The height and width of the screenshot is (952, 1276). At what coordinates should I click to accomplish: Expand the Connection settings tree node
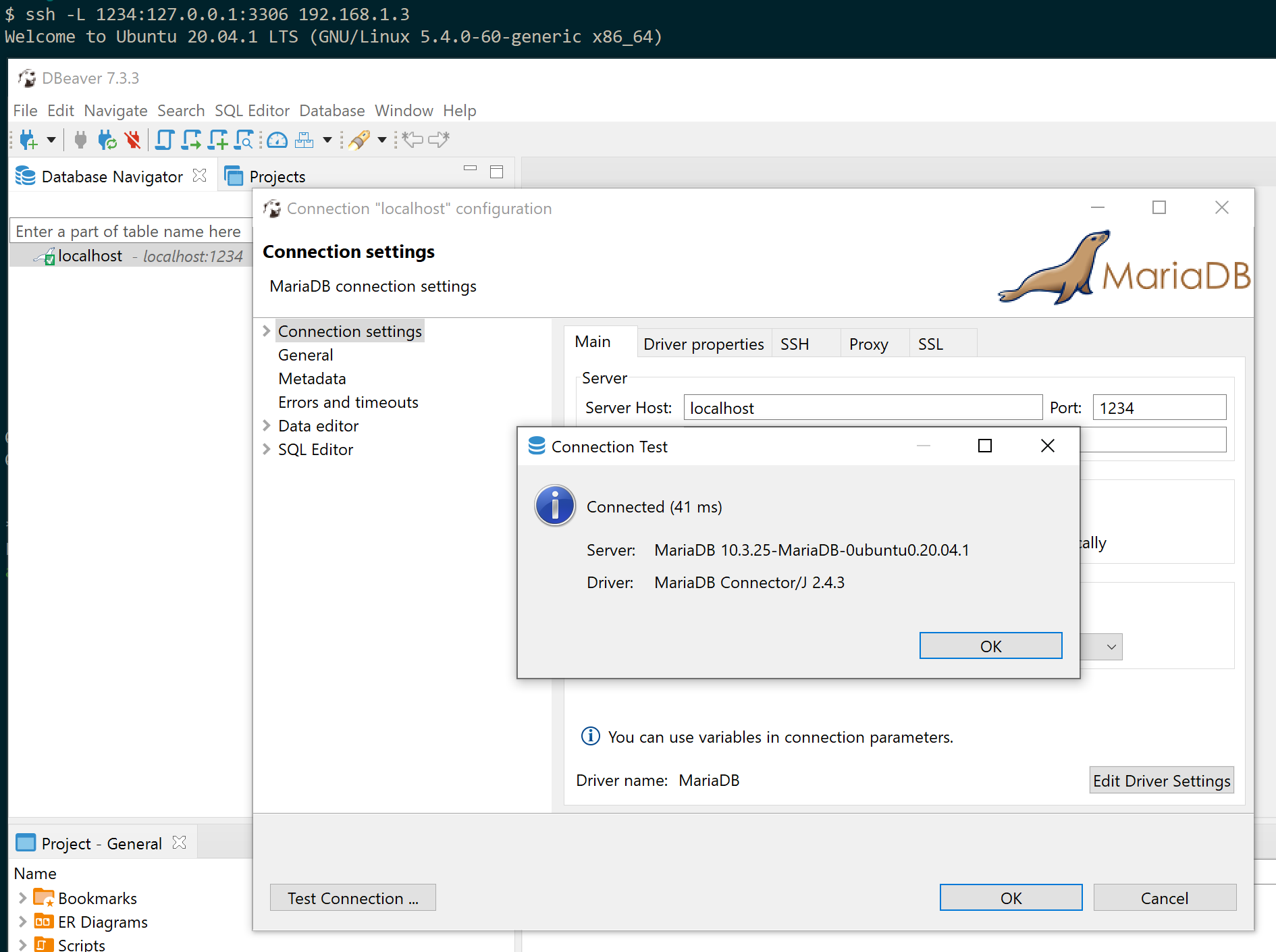(x=267, y=331)
